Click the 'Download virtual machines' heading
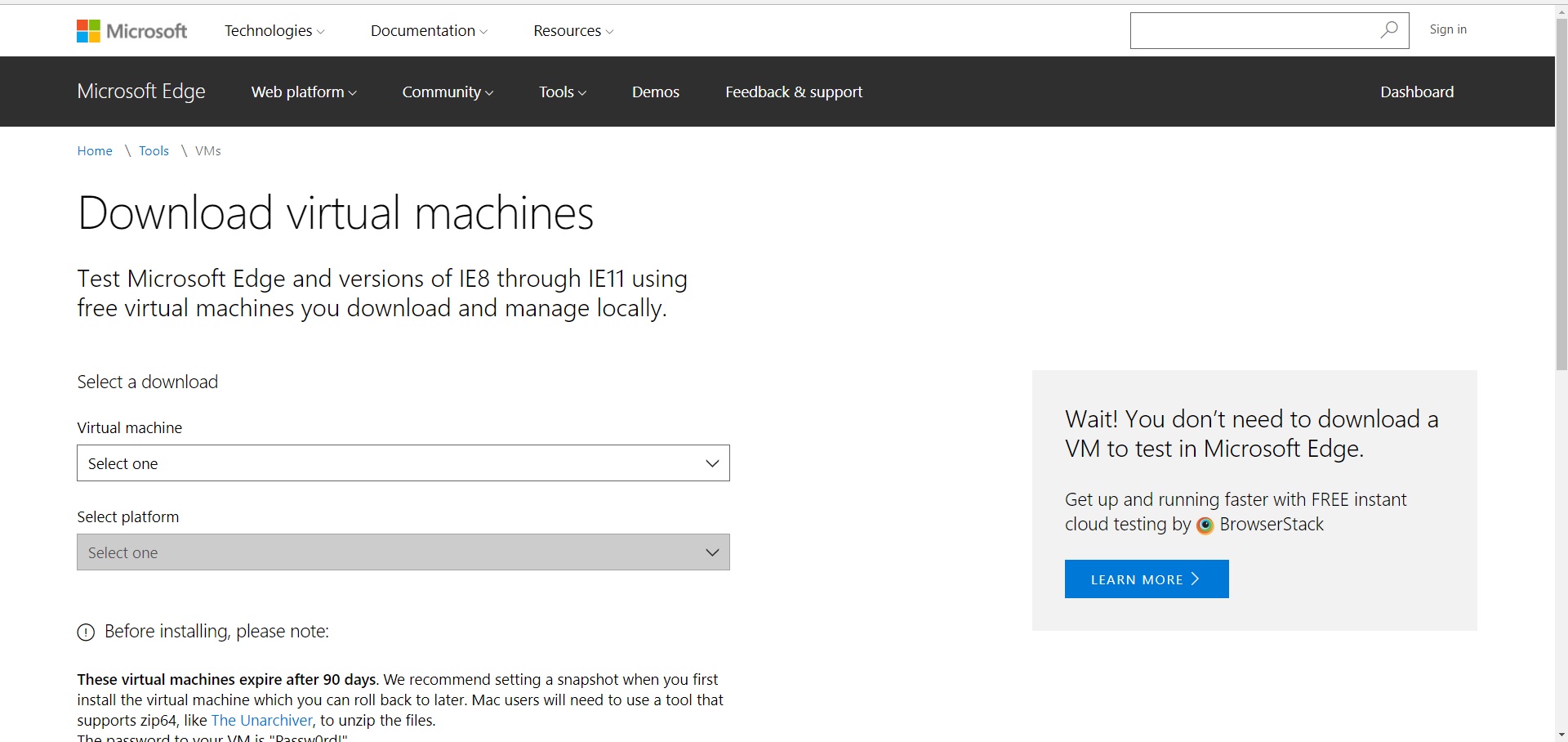The image size is (1568, 742). [x=336, y=213]
